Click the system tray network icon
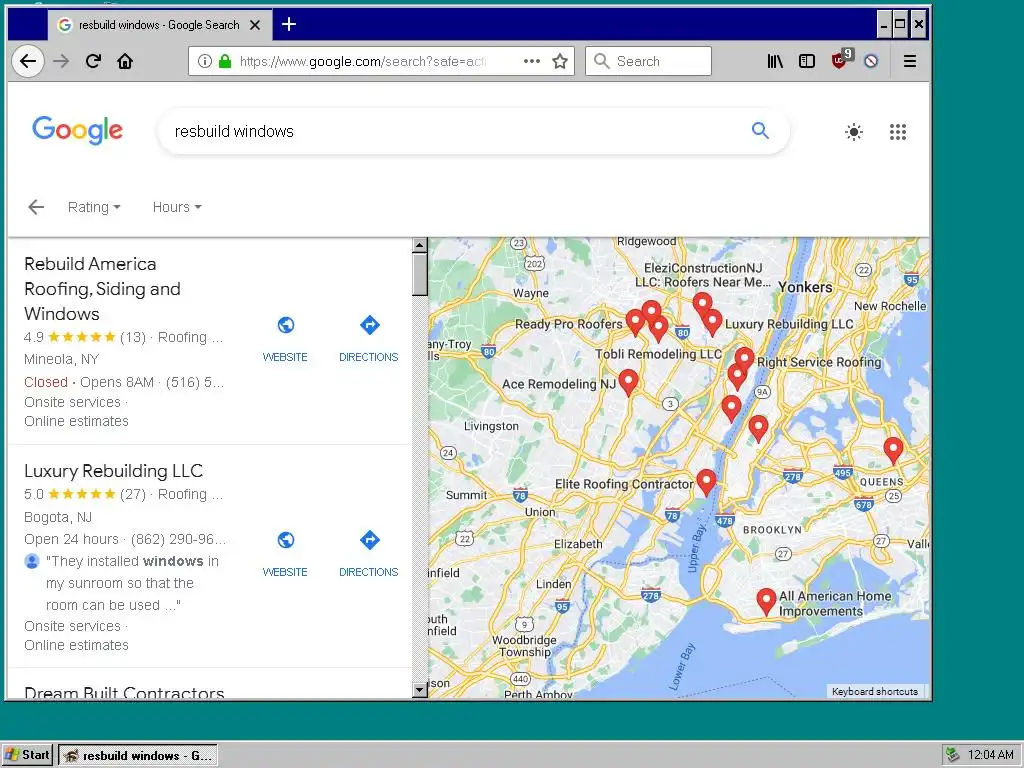The width and height of the screenshot is (1024, 768). tap(953, 755)
